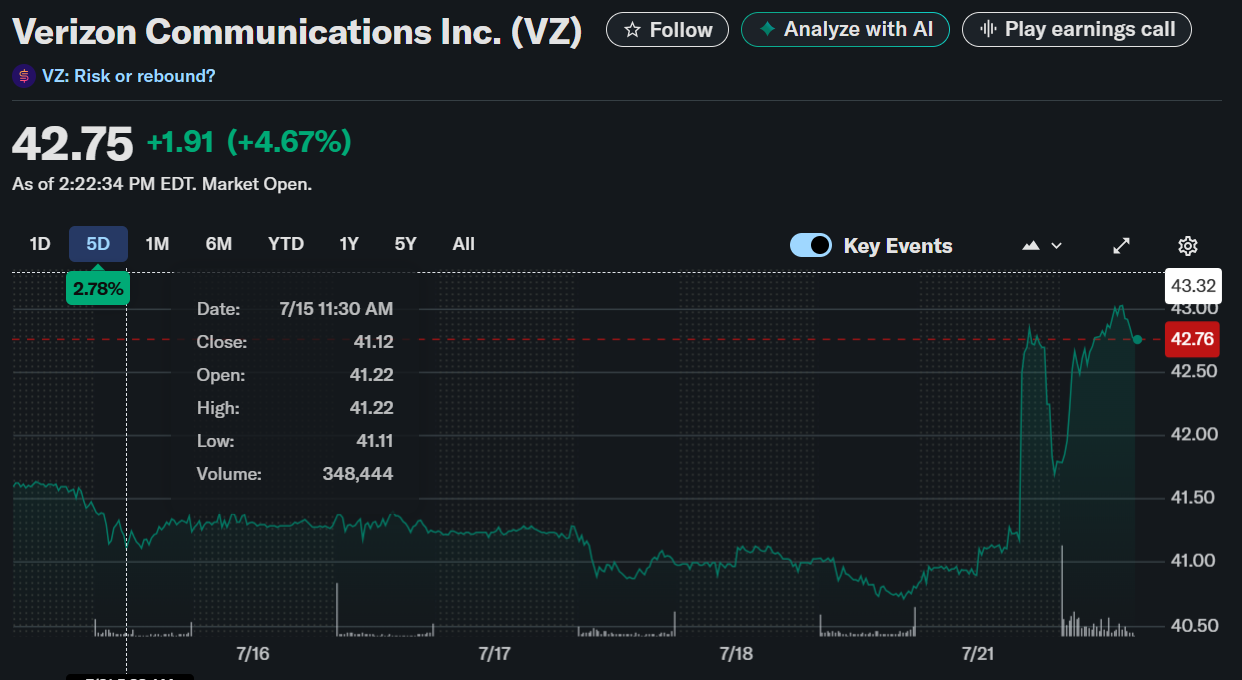Screen dimensions: 1242x680
Task: Switch chart to 1Y range
Action: [348, 244]
